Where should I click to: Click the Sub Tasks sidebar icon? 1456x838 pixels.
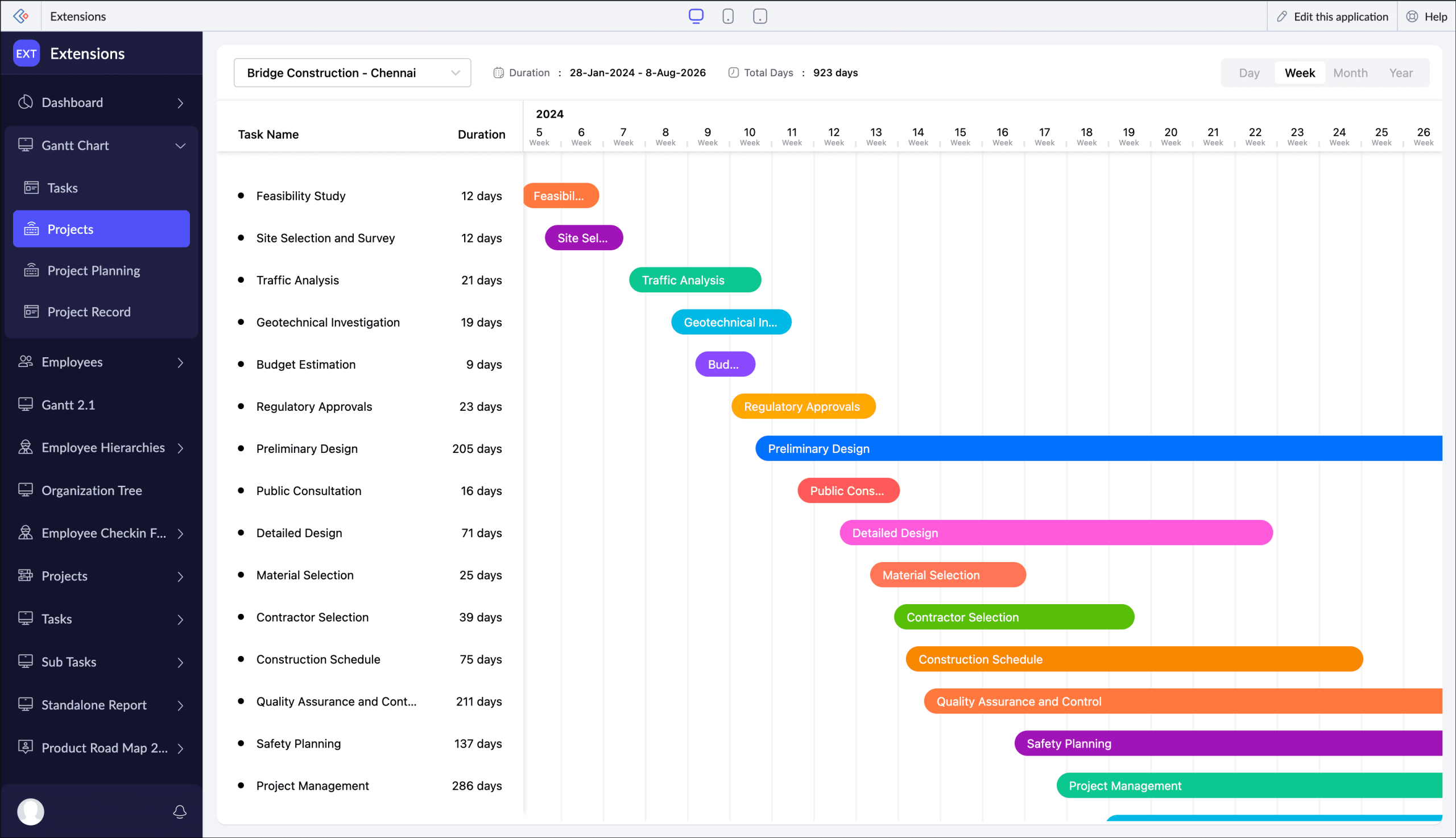tap(70, 662)
